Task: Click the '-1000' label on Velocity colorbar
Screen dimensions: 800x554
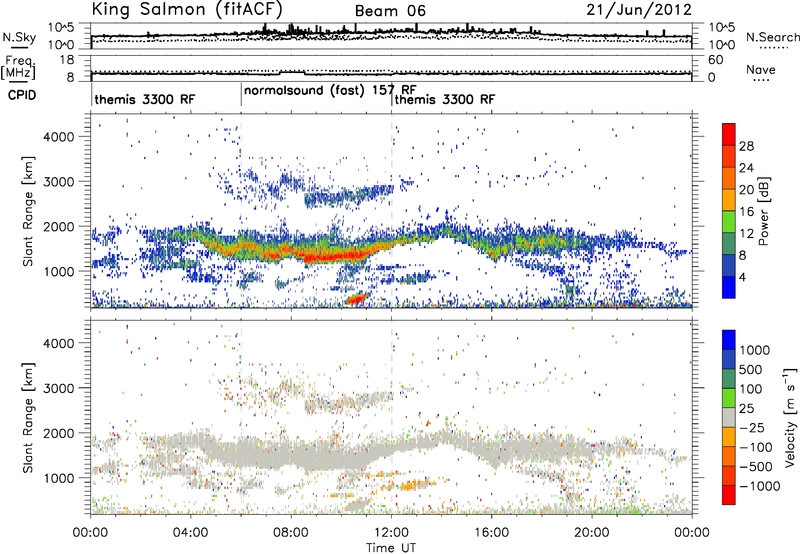Action: coord(760,486)
